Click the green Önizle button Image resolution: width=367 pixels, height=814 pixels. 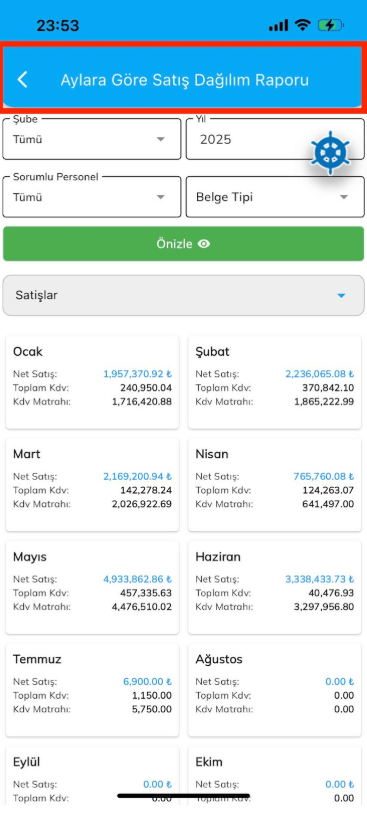[x=183, y=243]
